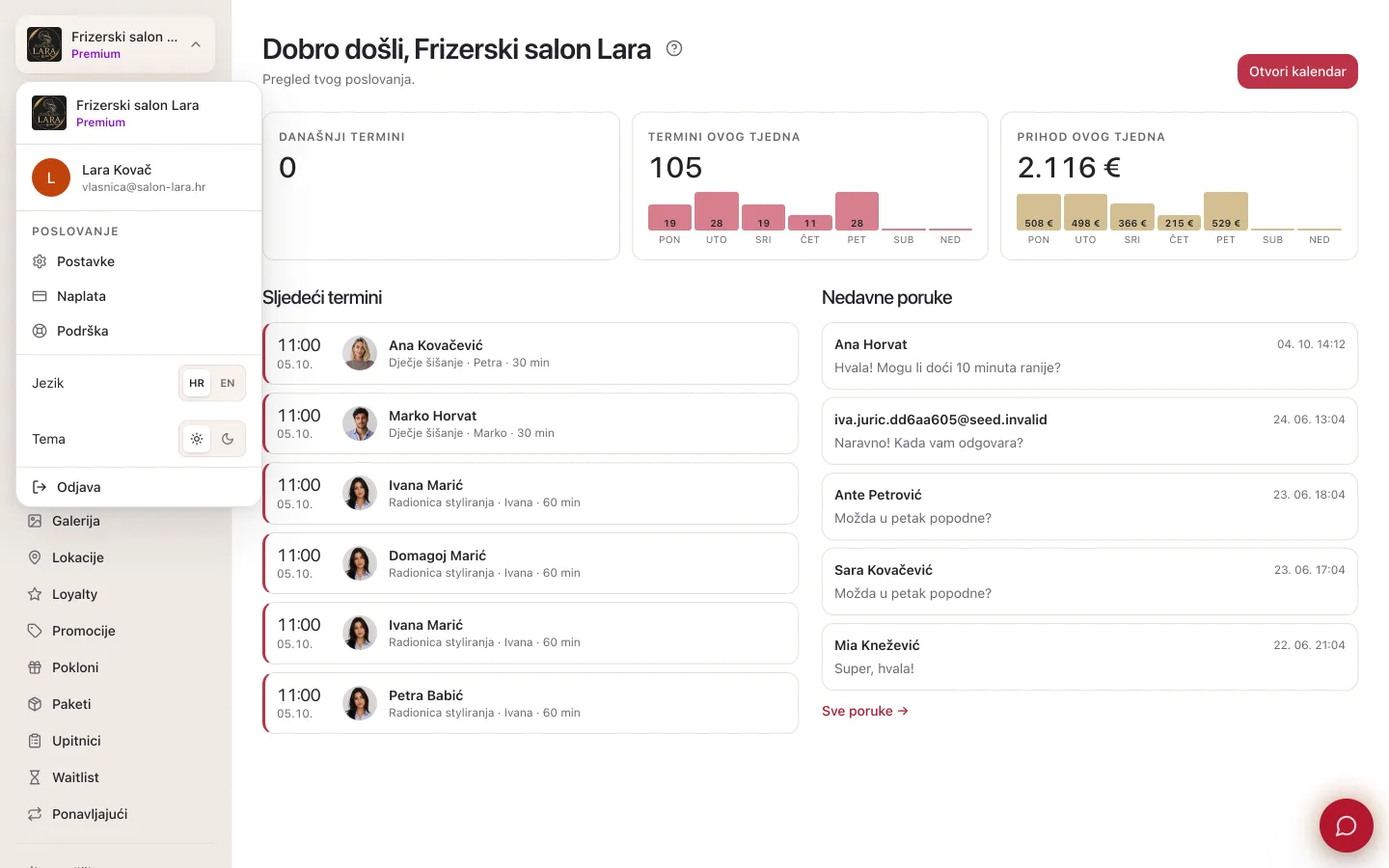1389x868 pixels.
Task: Click the help question mark icon beside welcome heading
Action: click(x=674, y=48)
